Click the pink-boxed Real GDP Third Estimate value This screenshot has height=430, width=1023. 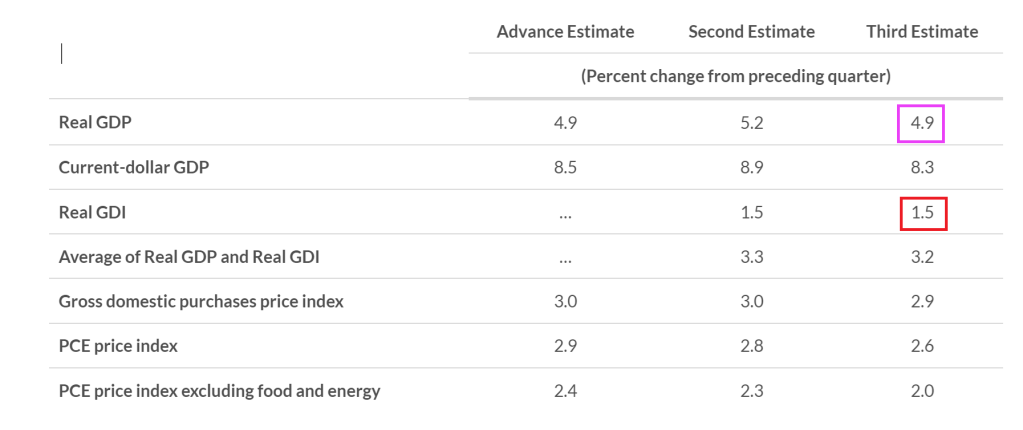click(x=921, y=123)
